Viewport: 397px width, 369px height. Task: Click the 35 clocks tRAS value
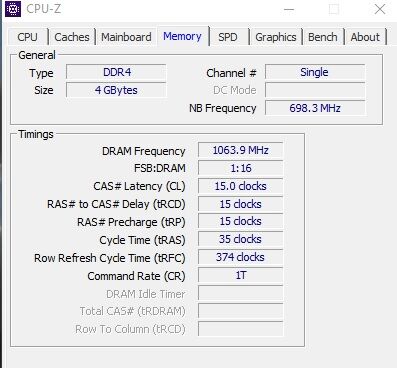click(240, 239)
